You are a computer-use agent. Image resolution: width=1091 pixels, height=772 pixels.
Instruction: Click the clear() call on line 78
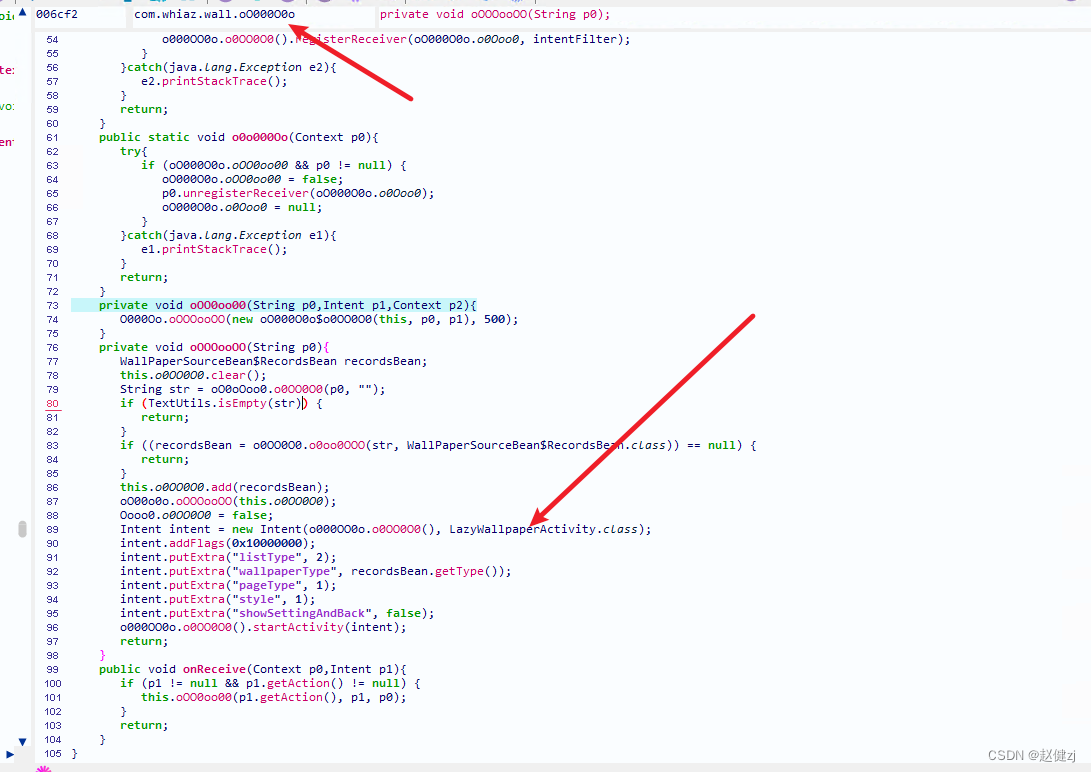pyautogui.click(x=235, y=376)
